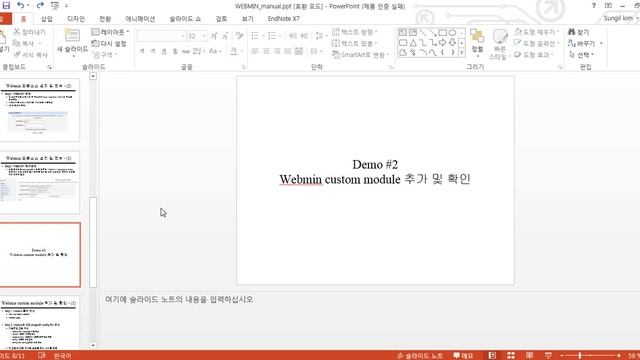
Task: Open the 레이아웃 layout dropdown
Action: (x=110, y=32)
